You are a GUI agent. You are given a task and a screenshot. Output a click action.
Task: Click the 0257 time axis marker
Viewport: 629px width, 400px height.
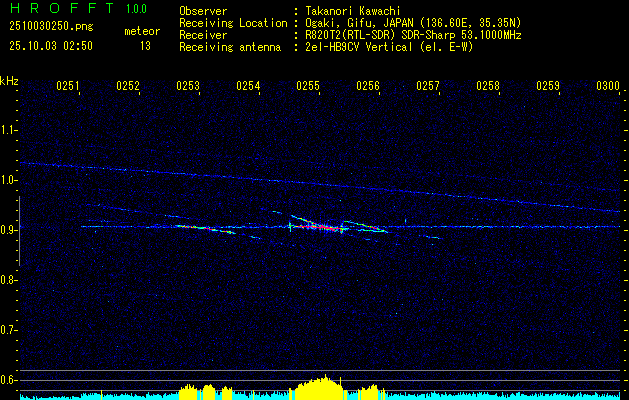(428, 86)
